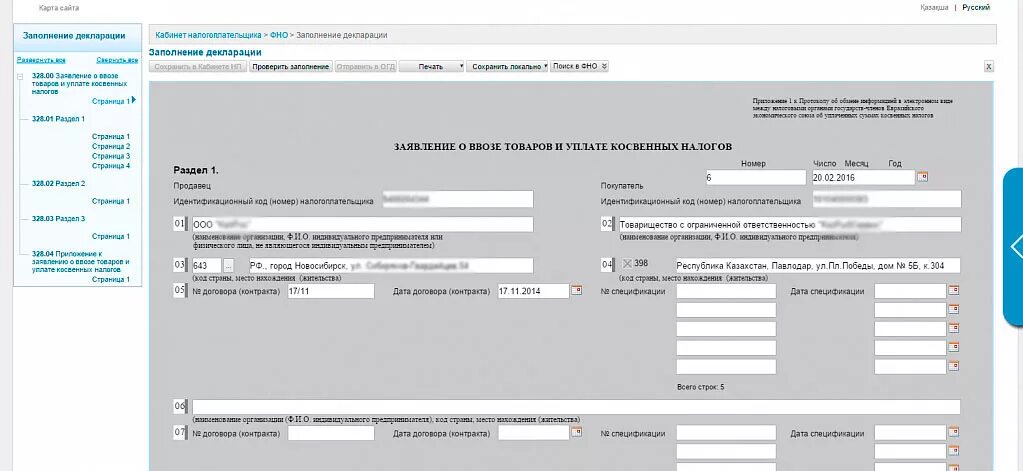Click Отправить в ОГД button
This screenshot has height=471, width=1023.
[x=365, y=67]
